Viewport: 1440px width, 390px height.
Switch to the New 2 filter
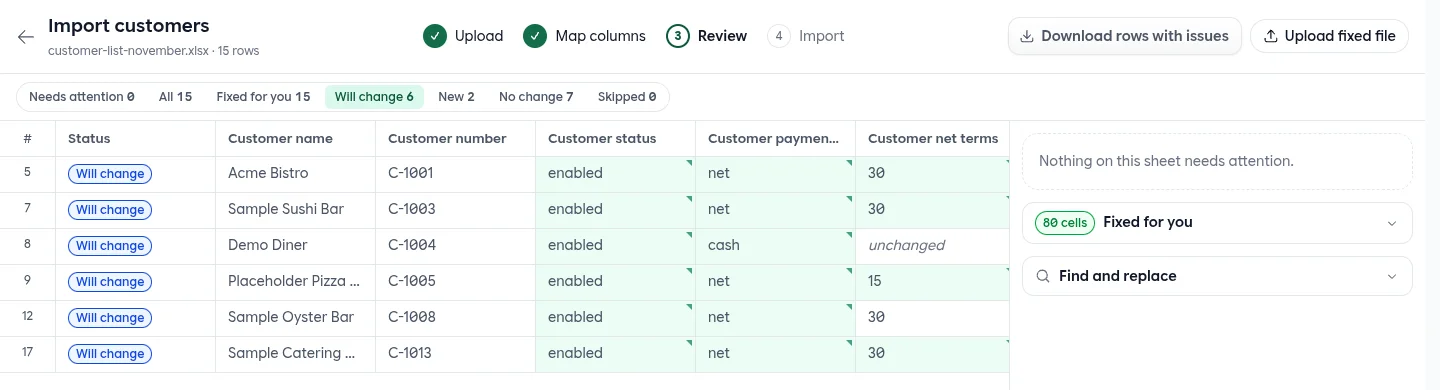[456, 97]
